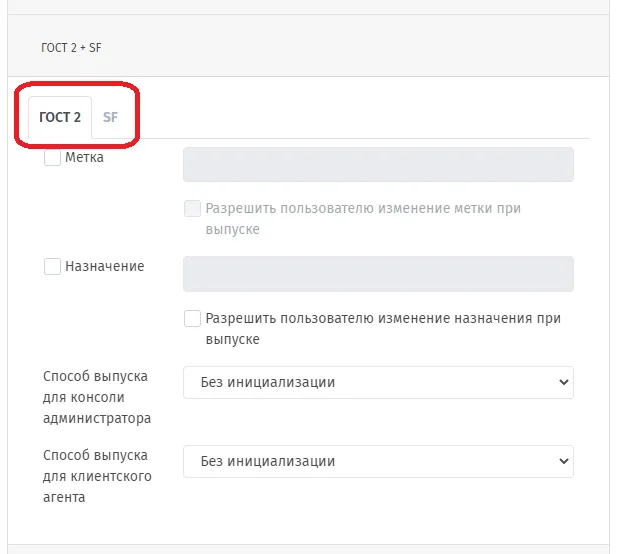Enable the Метка checkbox
The width and height of the screenshot is (626, 554).
(x=52, y=158)
